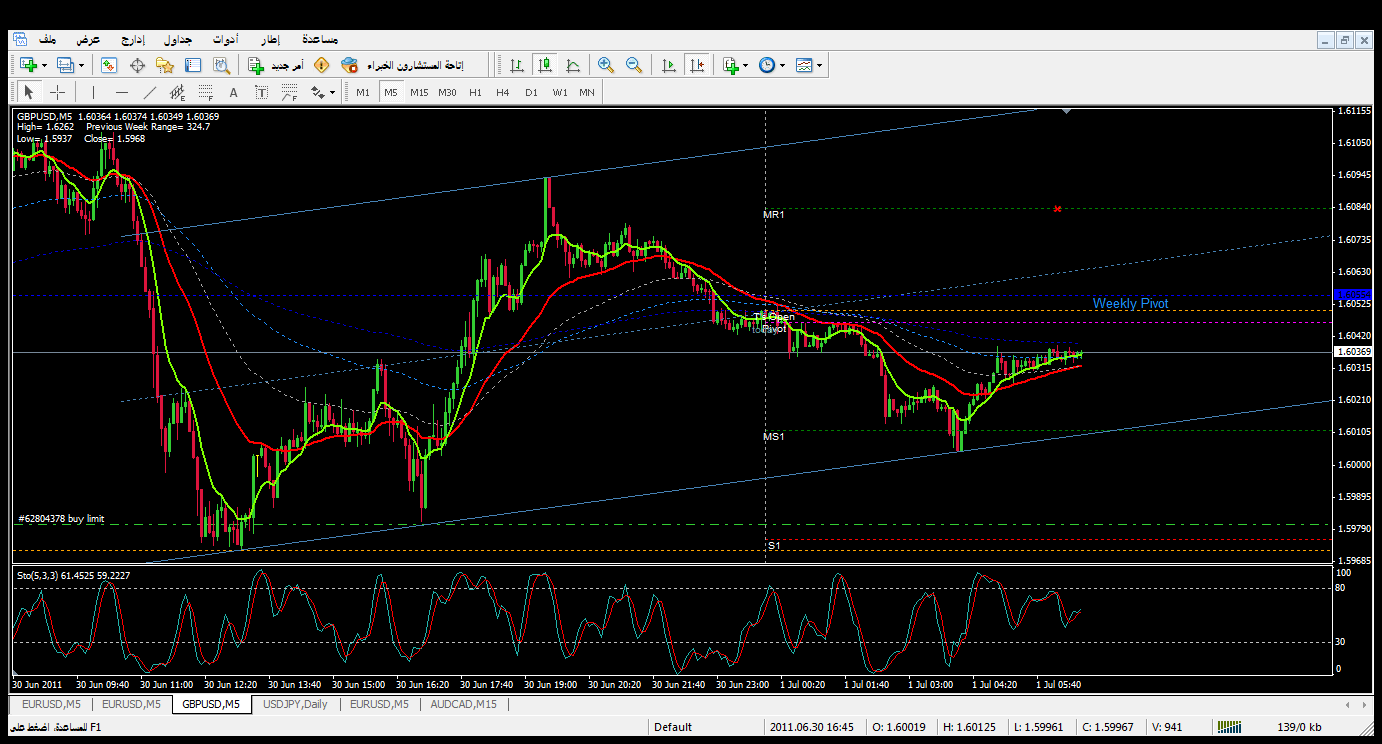
Task: Switch chart to Line Chart mode
Action: [x=573, y=65]
